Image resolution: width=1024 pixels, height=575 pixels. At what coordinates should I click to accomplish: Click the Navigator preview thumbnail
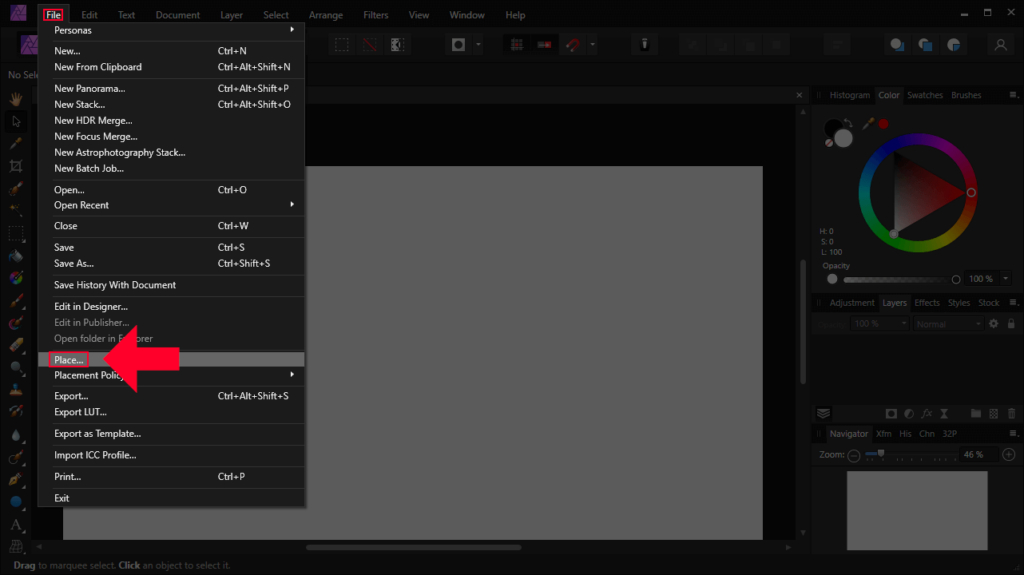917,509
